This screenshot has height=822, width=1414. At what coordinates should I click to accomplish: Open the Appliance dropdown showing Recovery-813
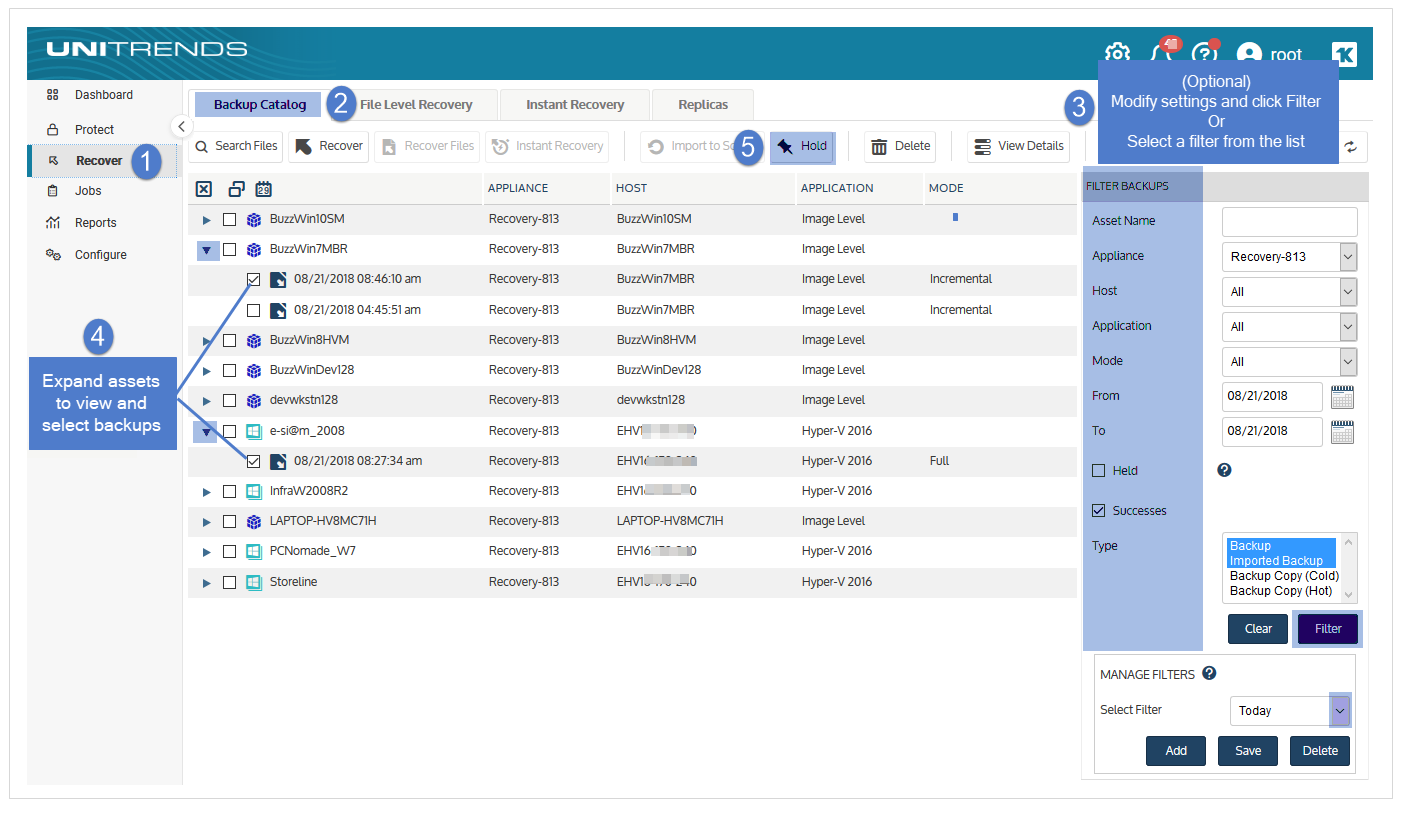point(1290,257)
